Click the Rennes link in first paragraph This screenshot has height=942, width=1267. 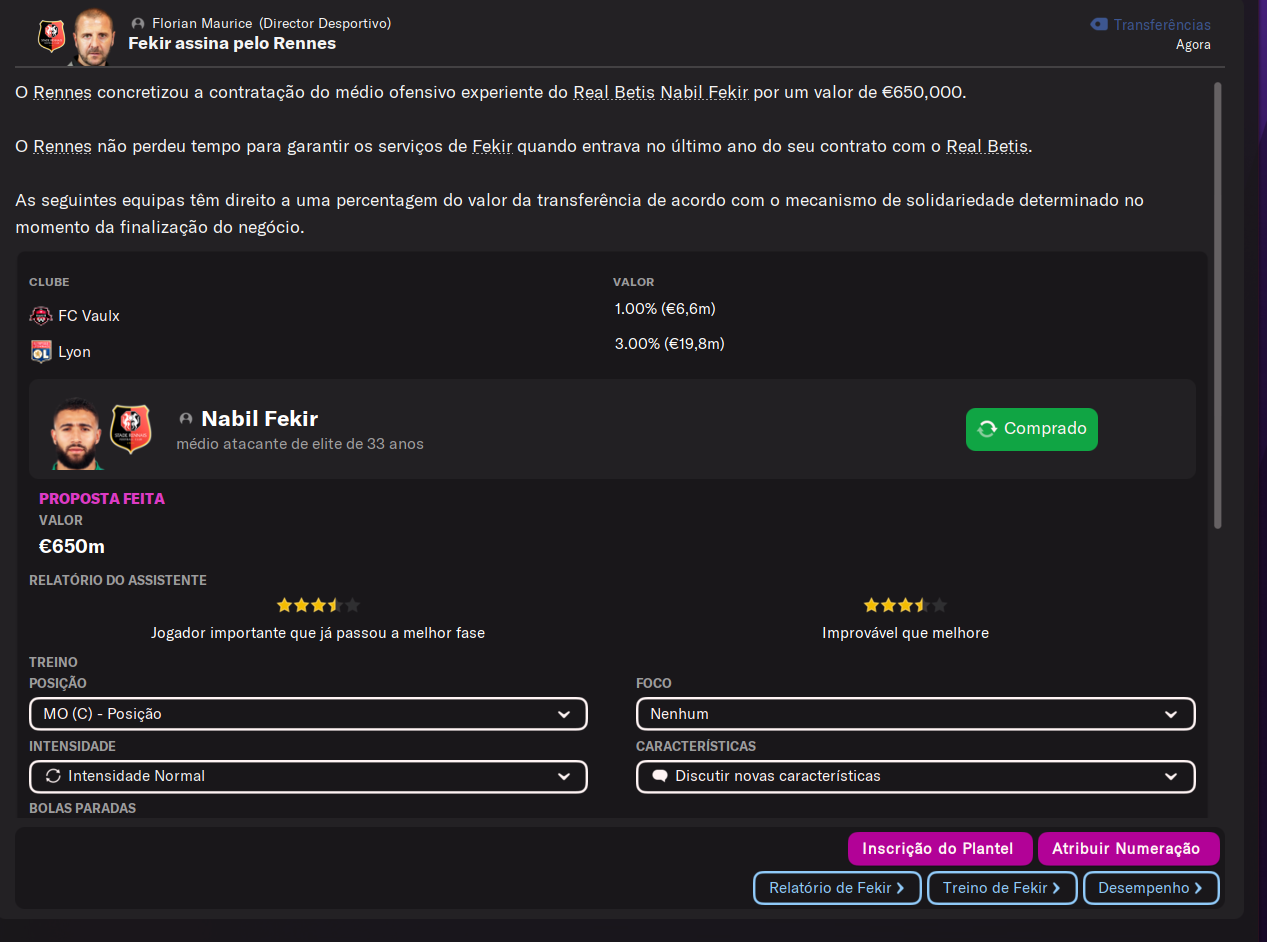click(62, 93)
